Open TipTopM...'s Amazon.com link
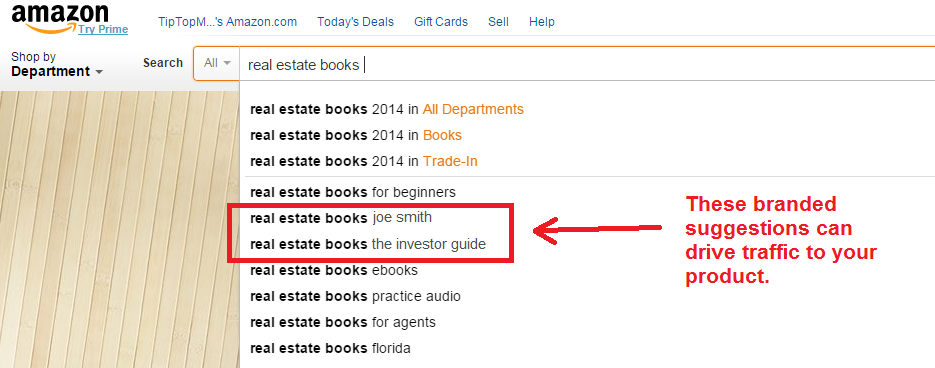935x368 pixels. pos(227,21)
